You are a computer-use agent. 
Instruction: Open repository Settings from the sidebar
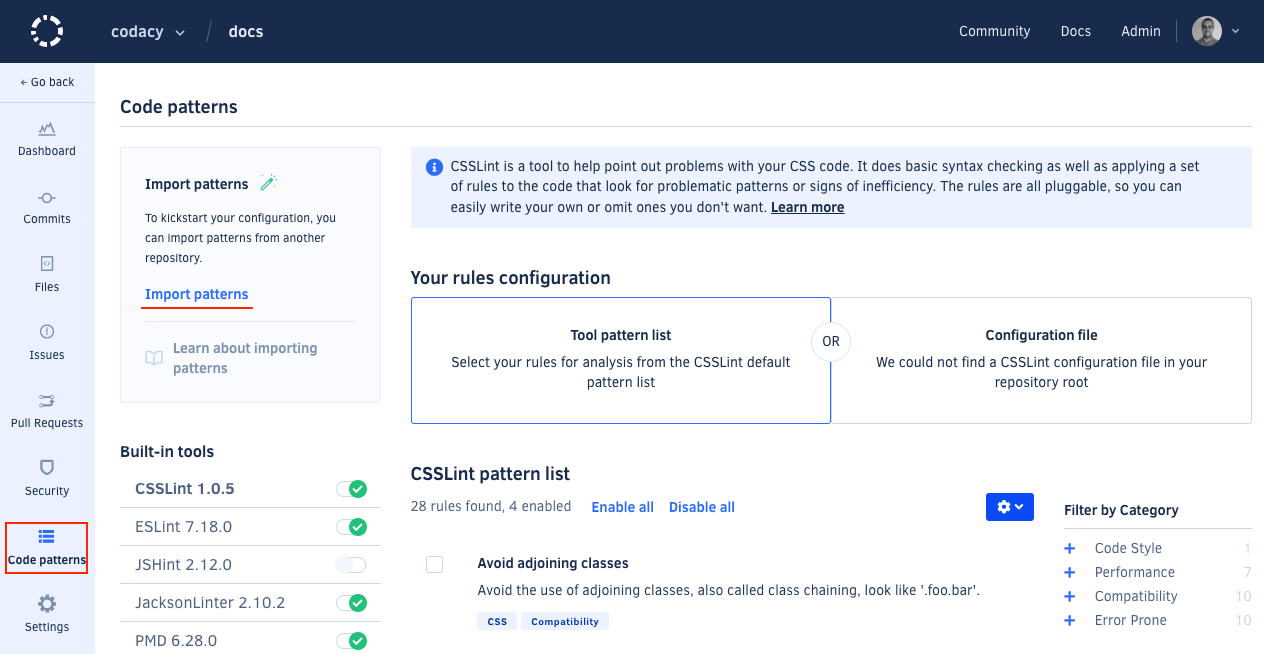(46, 615)
